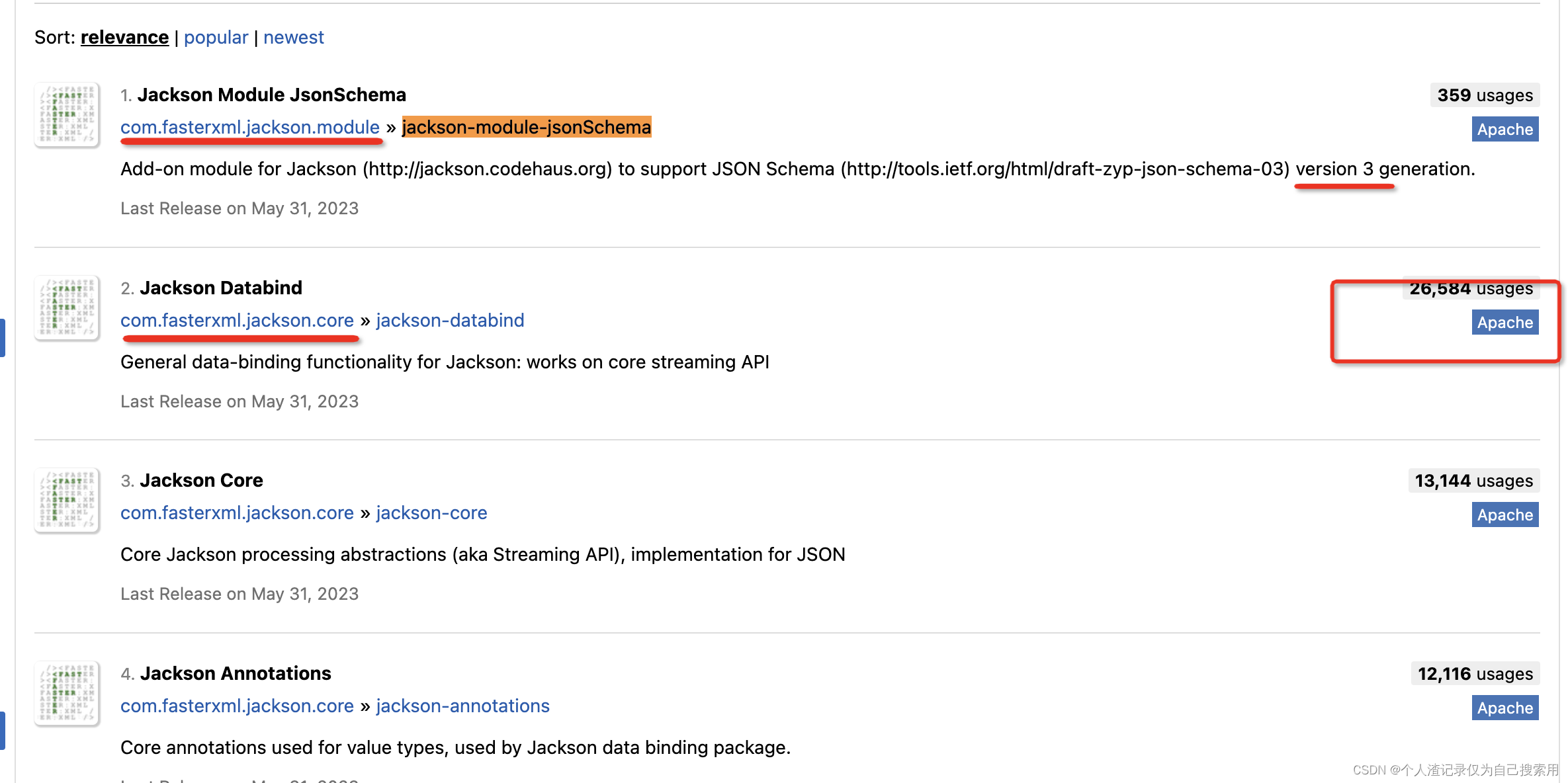
Task: Open the jackson-databind artifact page
Action: (449, 320)
